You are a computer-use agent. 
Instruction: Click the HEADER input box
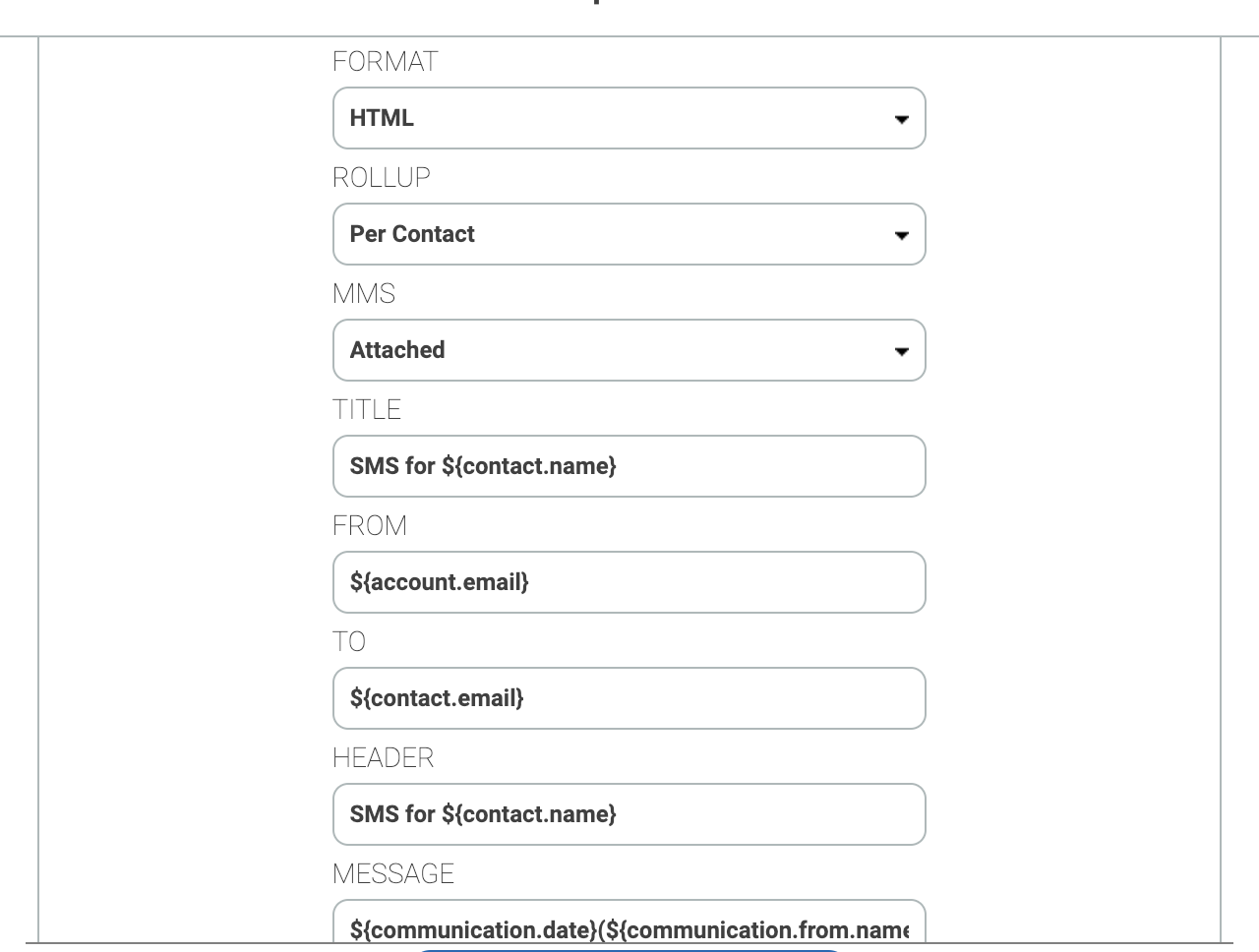click(629, 814)
